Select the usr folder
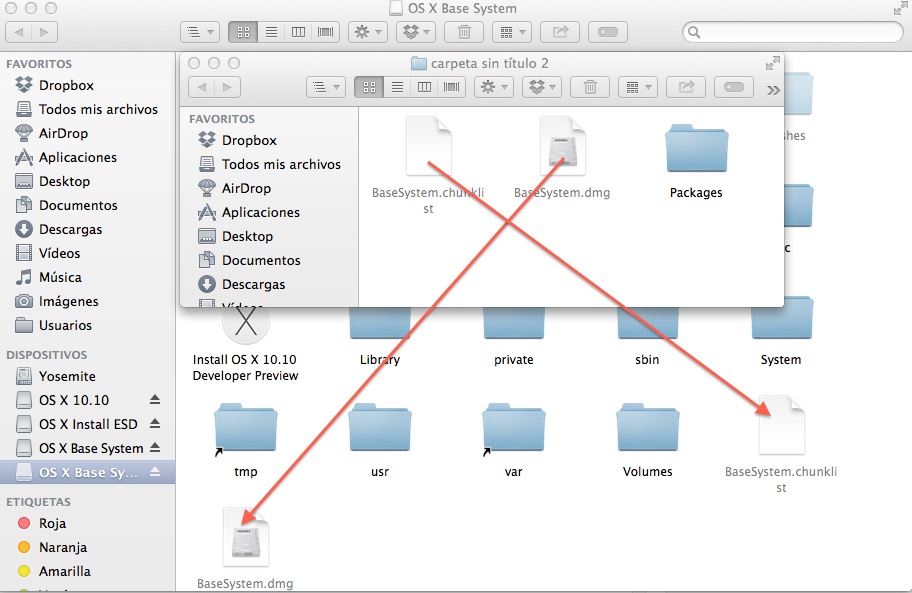Screen dimensions: 912x593 point(380,440)
